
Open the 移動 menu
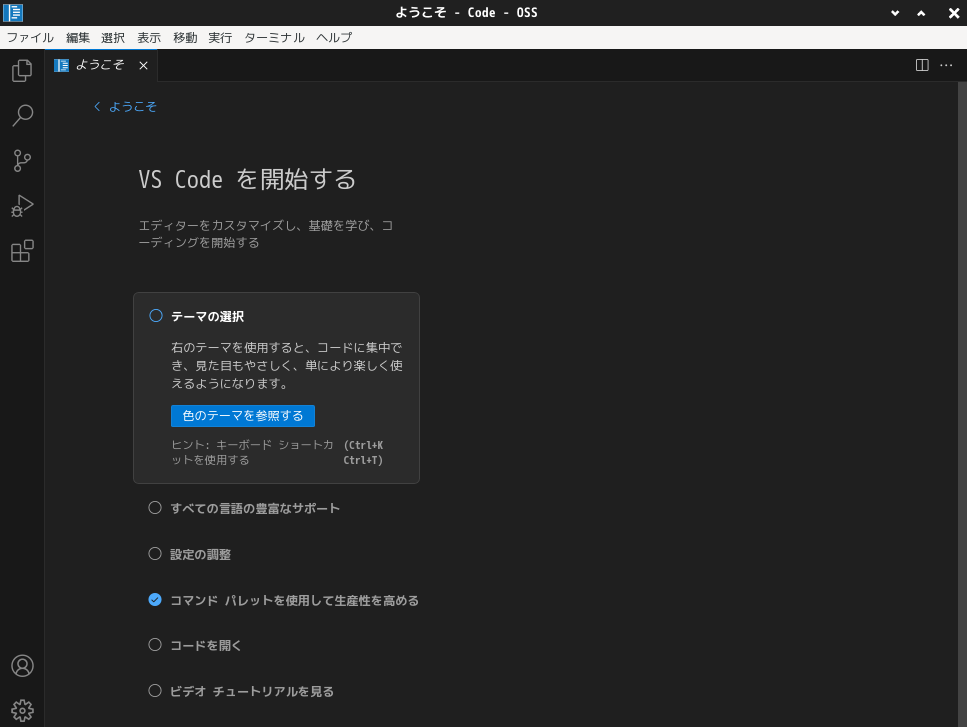point(185,38)
